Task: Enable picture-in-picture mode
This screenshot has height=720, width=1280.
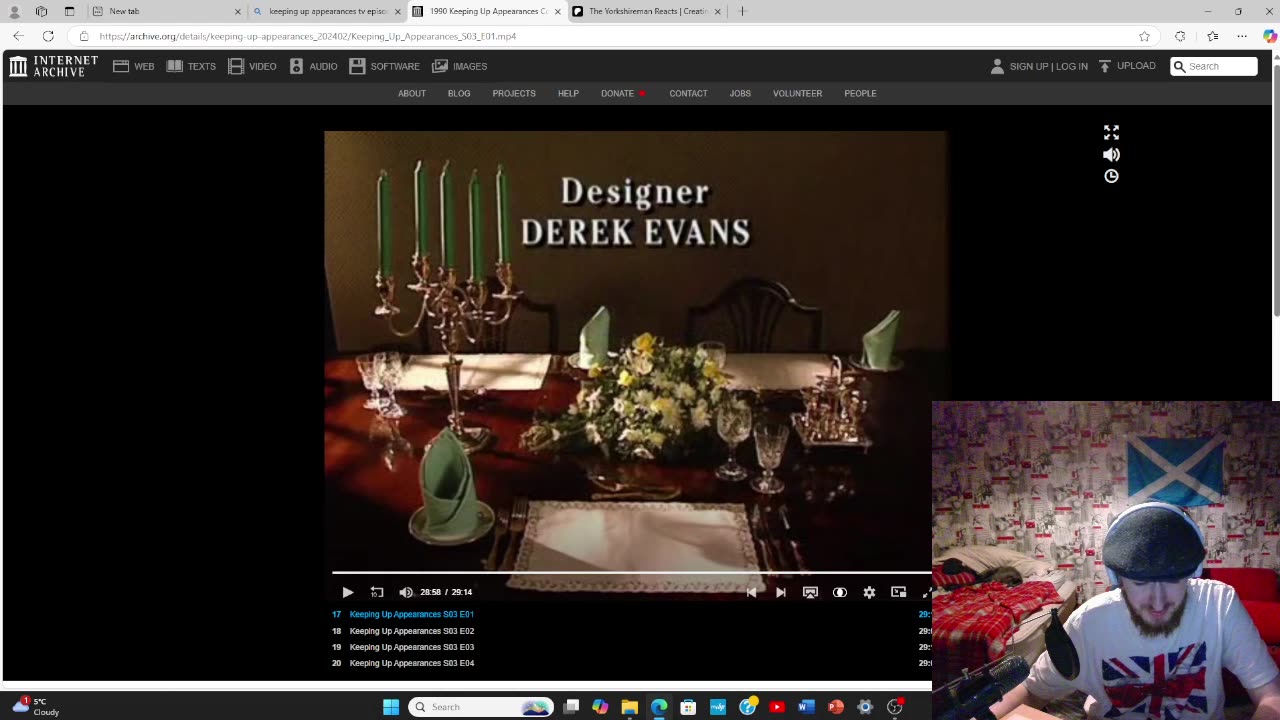Action: tap(898, 592)
